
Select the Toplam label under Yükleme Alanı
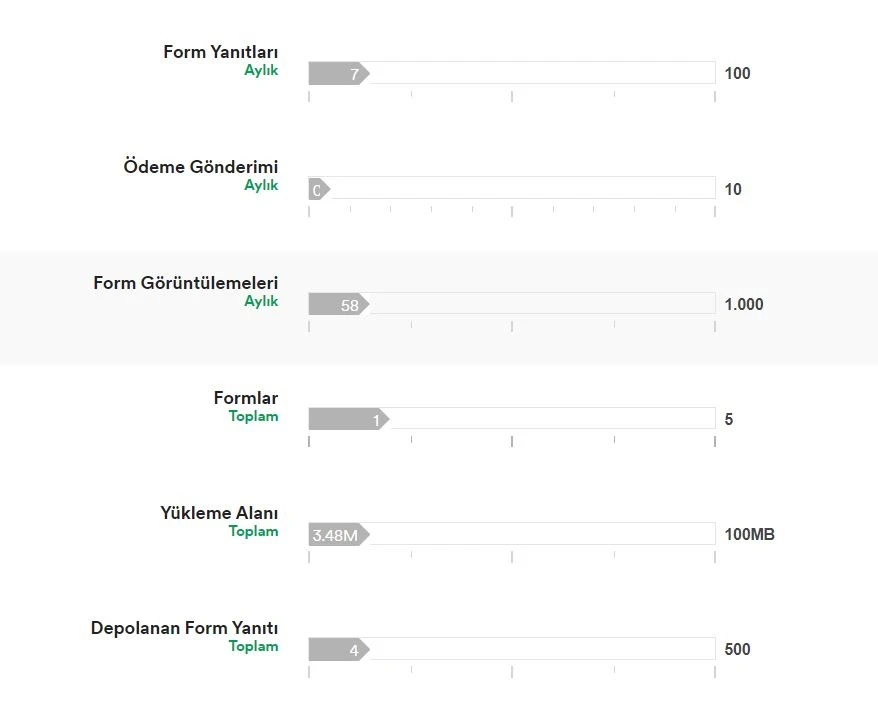(x=253, y=531)
